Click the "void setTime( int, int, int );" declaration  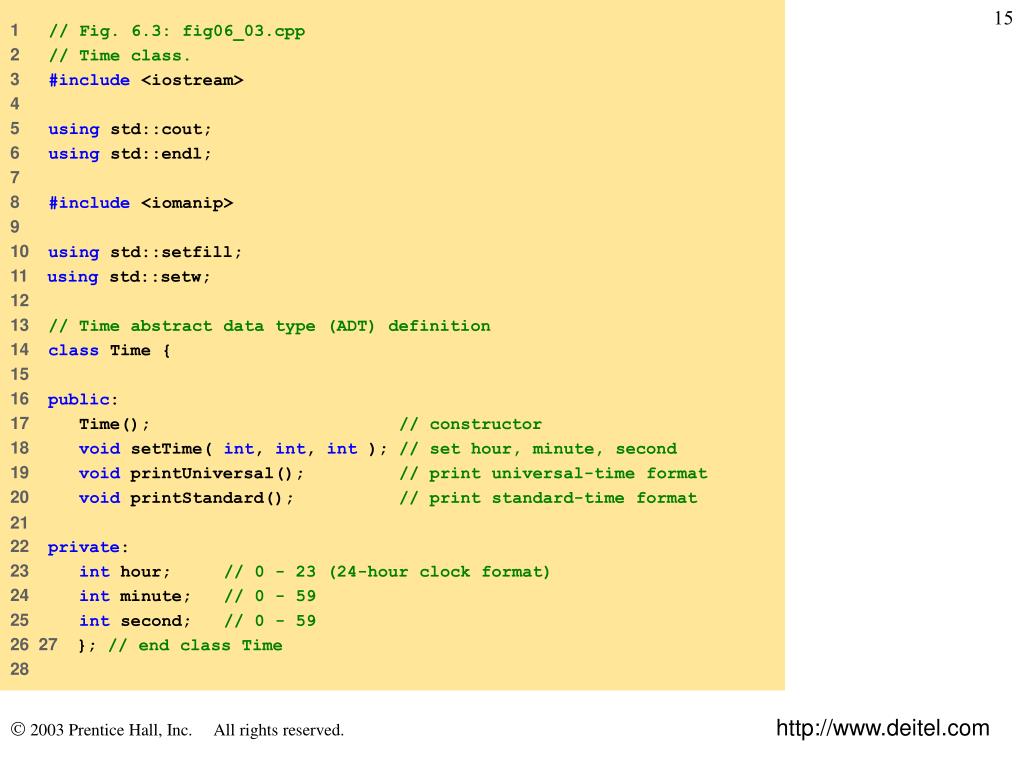pyautogui.click(x=233, y=449)
